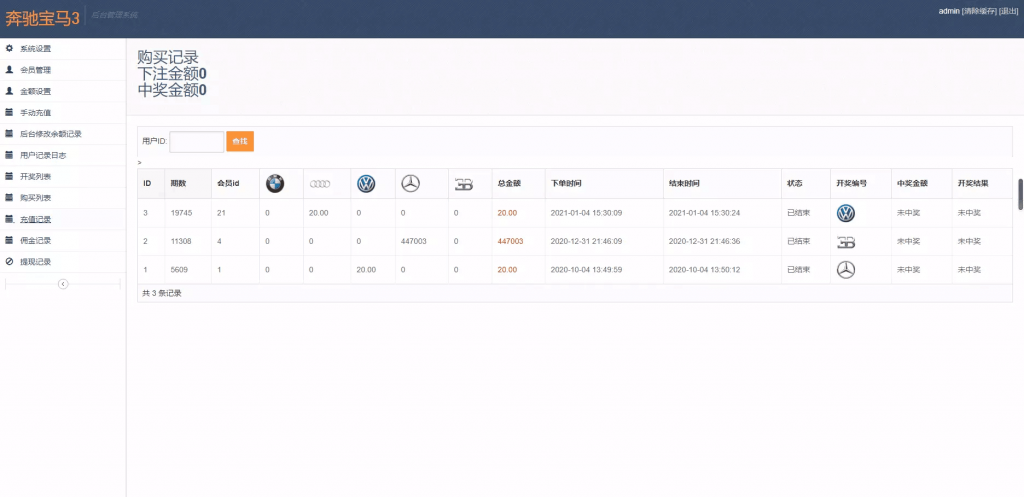Collapse the sidebar with the arrow button
The height and width of the screenshot is (497, 1024).
coord(63,284)
